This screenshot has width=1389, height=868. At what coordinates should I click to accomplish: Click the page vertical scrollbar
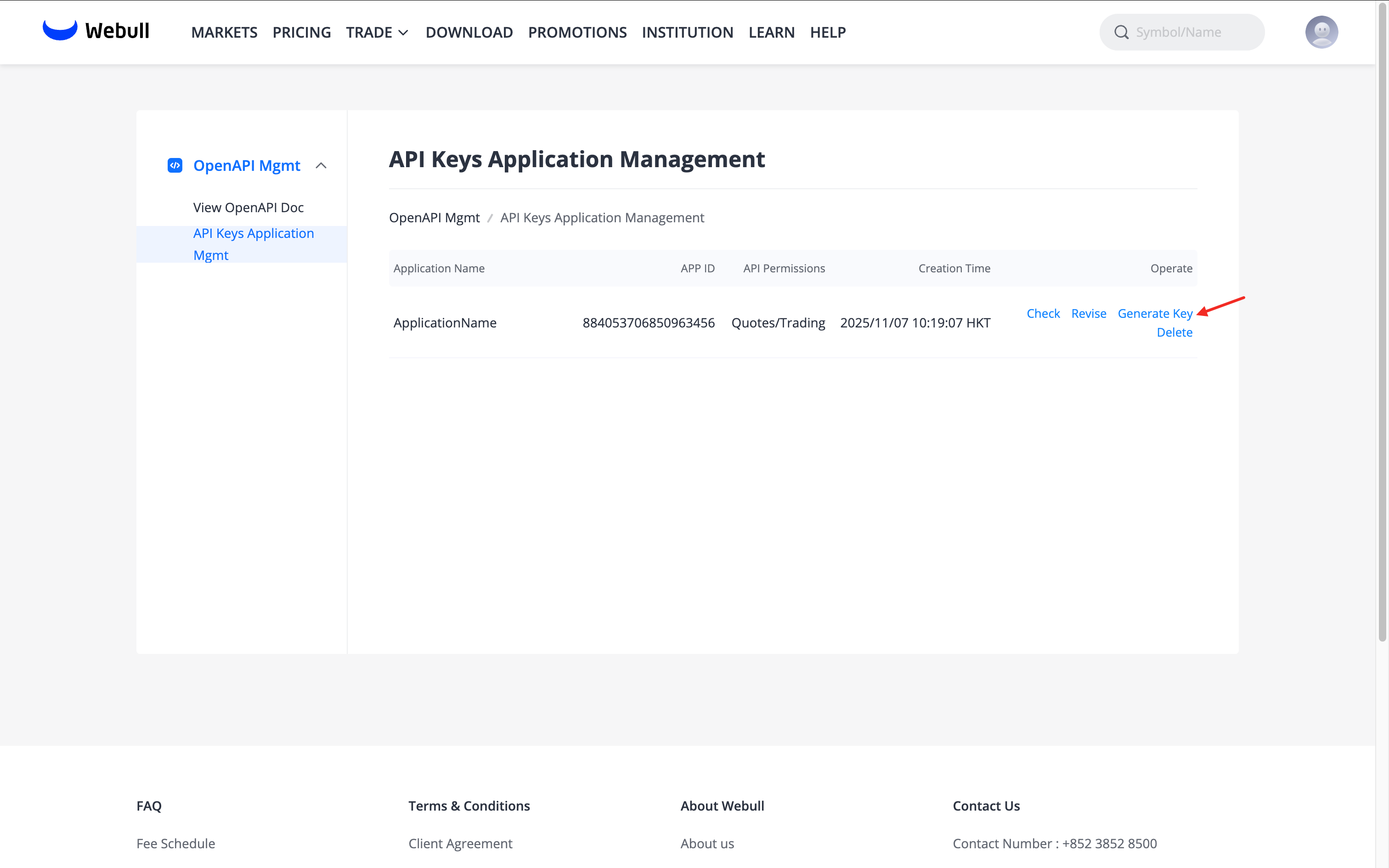[1382, 321]
